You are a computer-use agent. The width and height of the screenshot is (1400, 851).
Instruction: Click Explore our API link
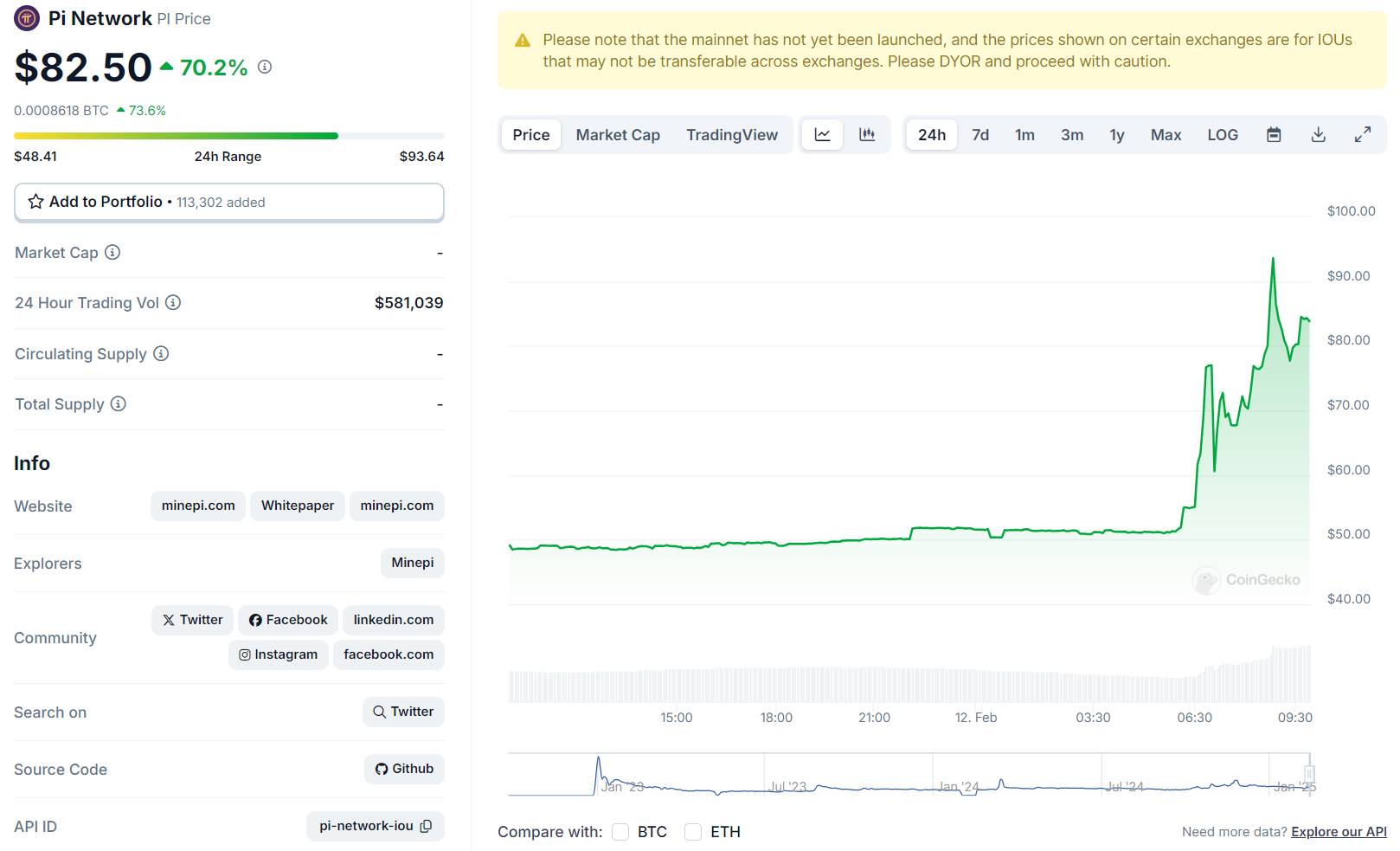point(1339,832)
